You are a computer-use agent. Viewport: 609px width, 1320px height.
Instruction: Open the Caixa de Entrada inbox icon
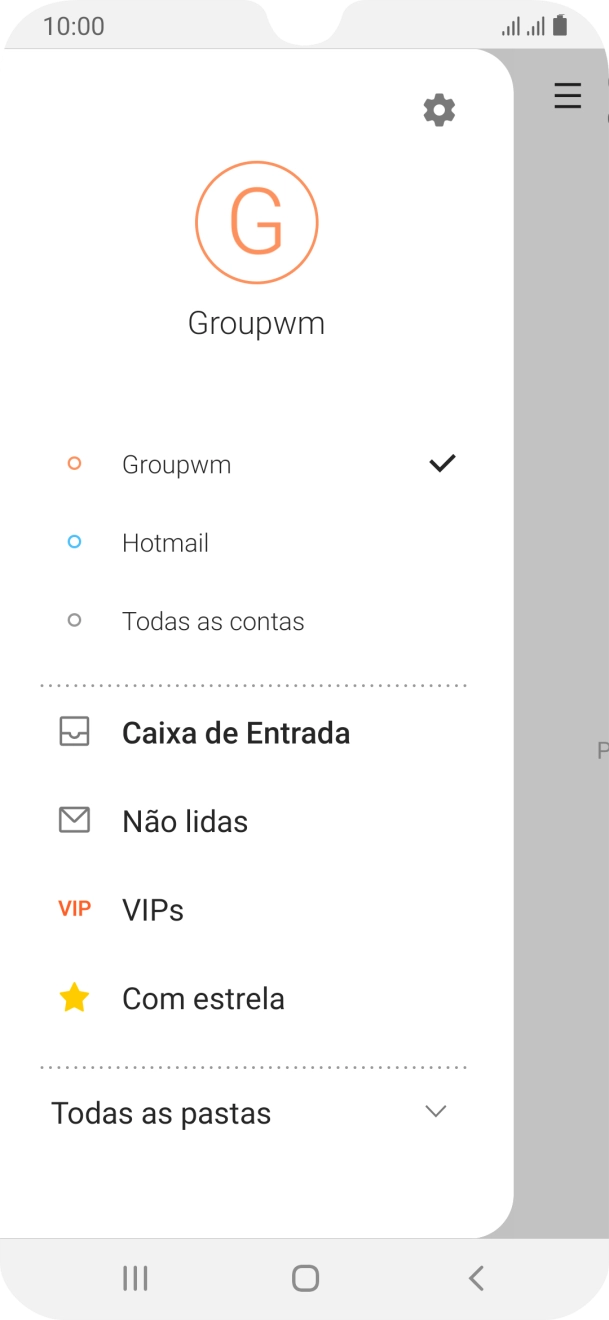pos(75,732)
